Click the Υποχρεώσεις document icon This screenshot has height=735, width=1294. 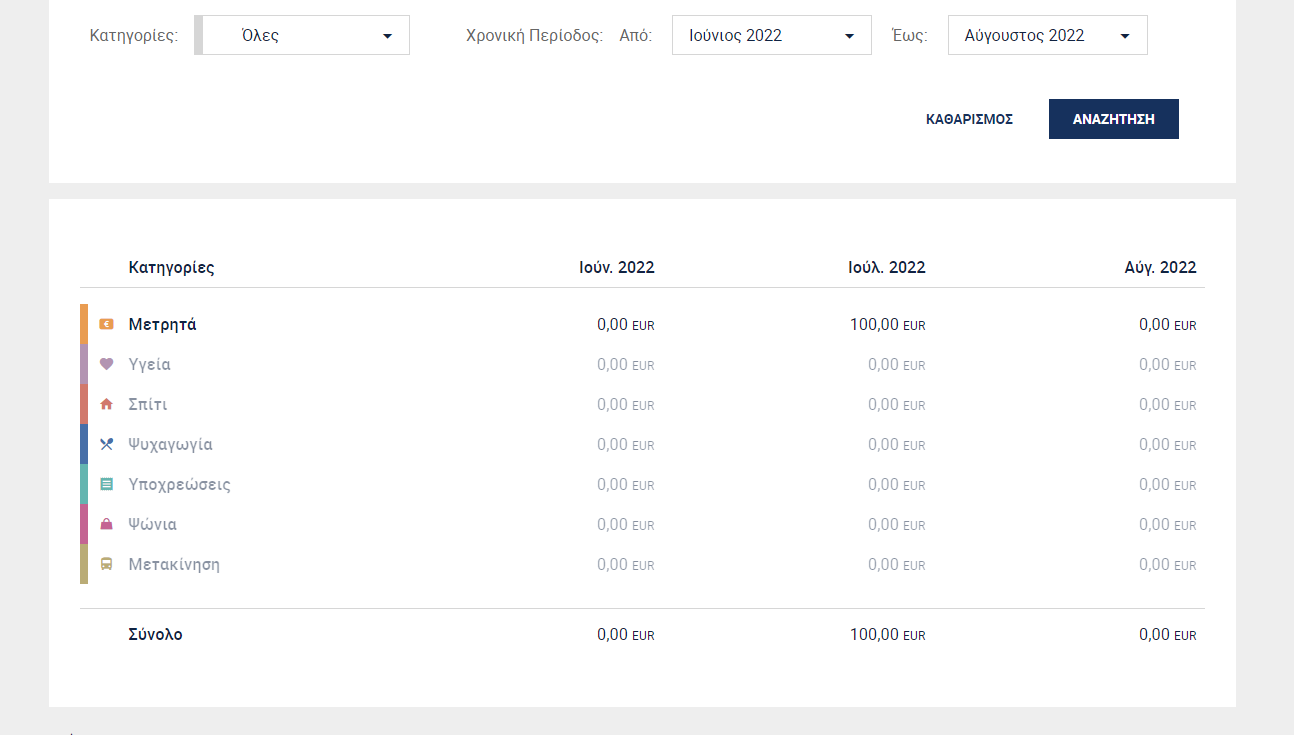pos(106,484)
